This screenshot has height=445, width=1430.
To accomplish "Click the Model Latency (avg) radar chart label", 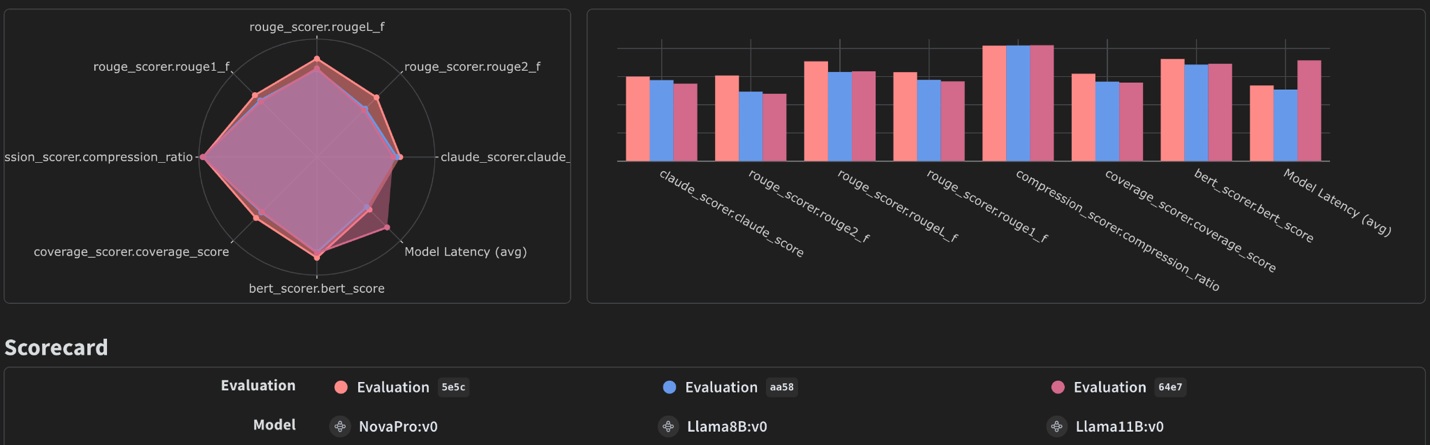I will point(465,252).
